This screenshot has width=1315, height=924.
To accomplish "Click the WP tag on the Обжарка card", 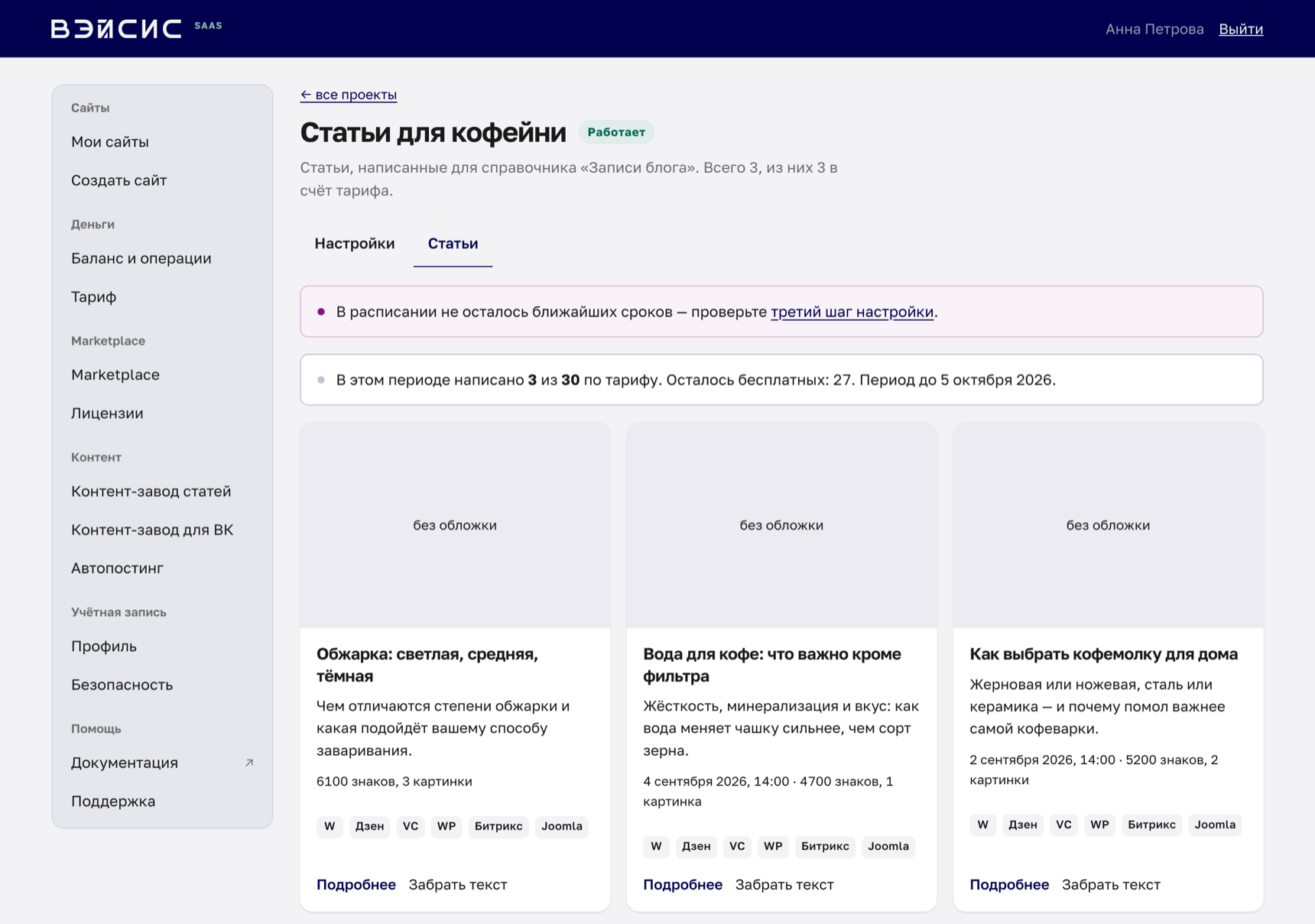I will click(x=446, y=826).
